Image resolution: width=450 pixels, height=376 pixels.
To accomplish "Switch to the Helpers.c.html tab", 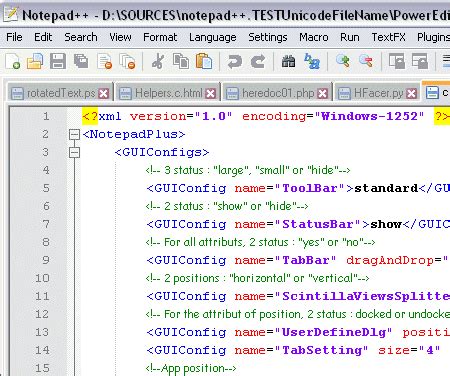I will pos(169,93).
